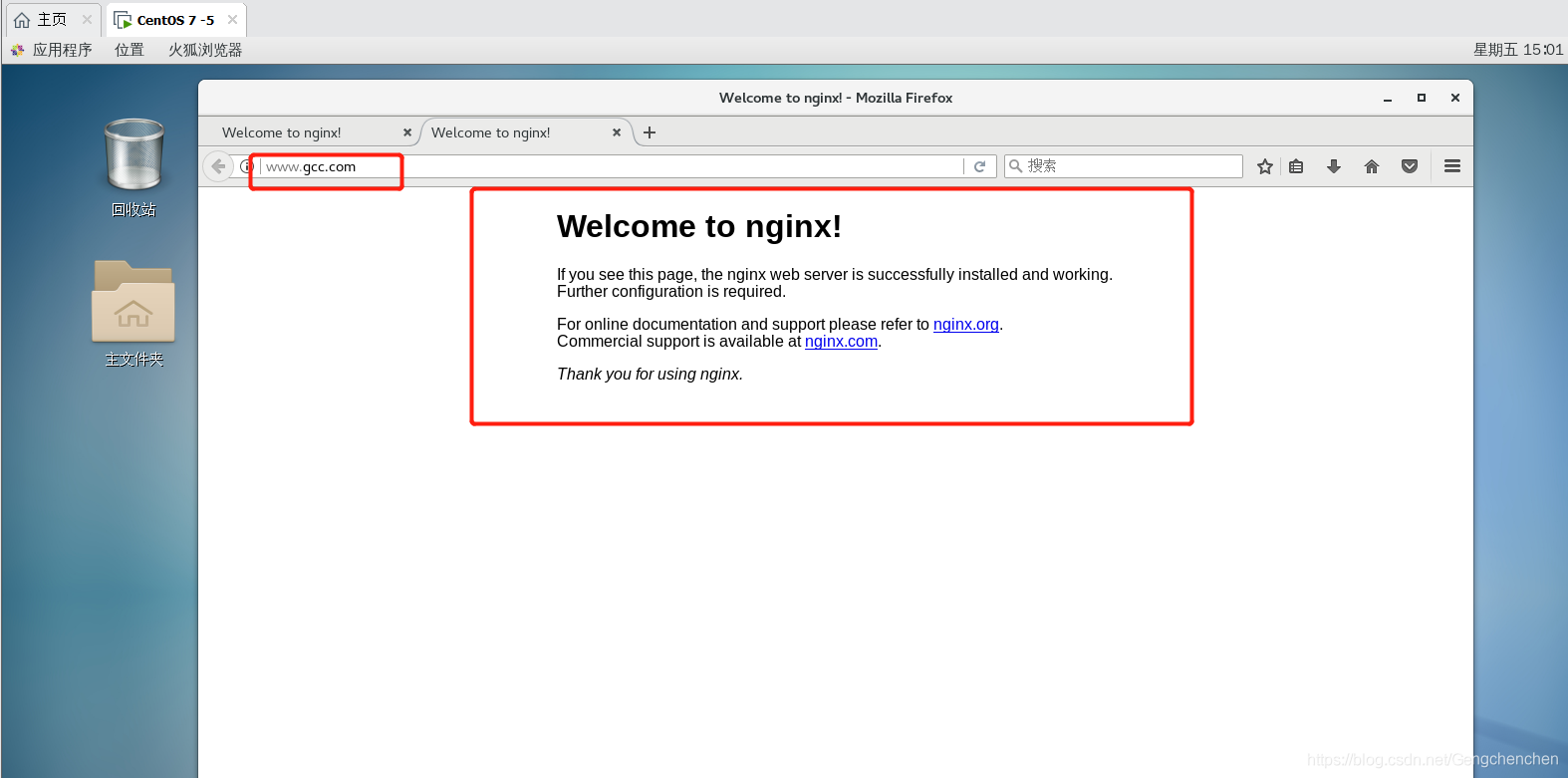
Task: Open the Firefox hamburger menu
Action: [1452, 166]
